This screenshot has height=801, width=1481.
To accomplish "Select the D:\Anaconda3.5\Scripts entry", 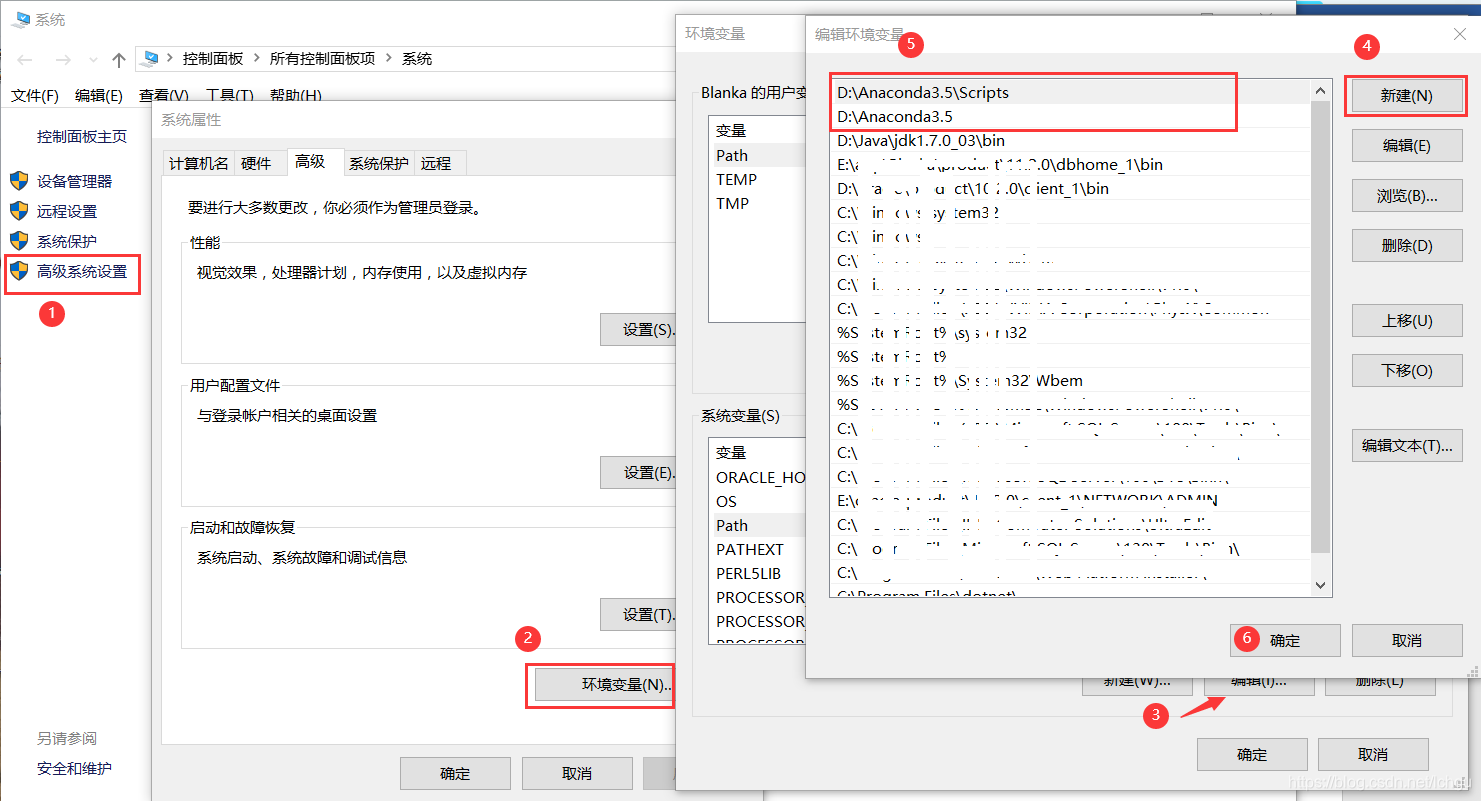I will click(x=1070, y=93).
